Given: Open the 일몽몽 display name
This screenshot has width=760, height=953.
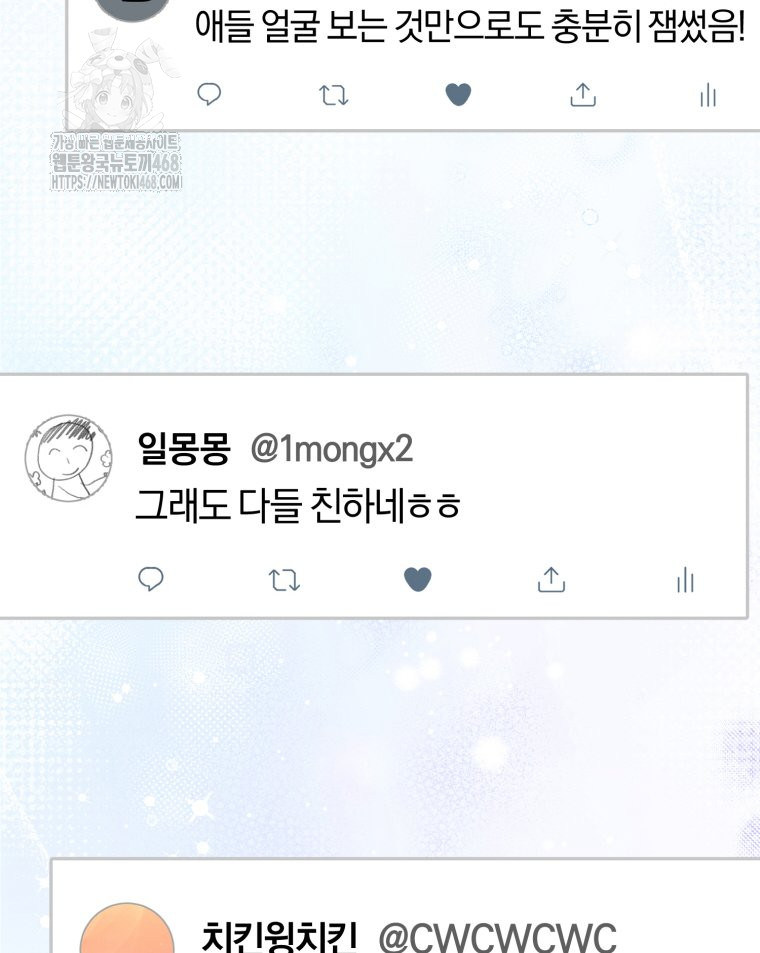Looking at the screenshot, I should (x=184, y=449).
